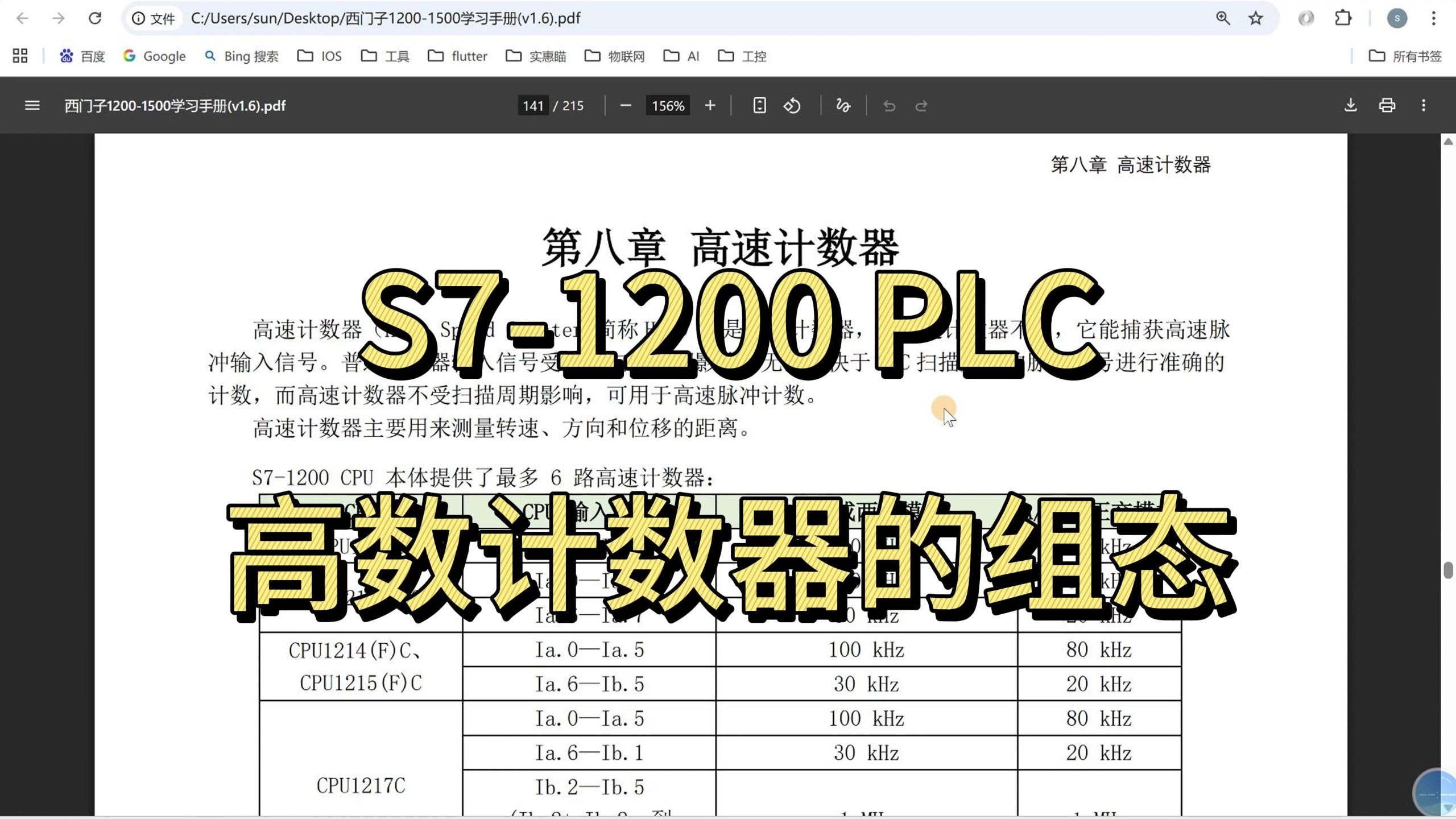Image resolution: width=1456 pixels, height=819 pixels.
Task: Select the draw annotation tool
Action: 843,105
